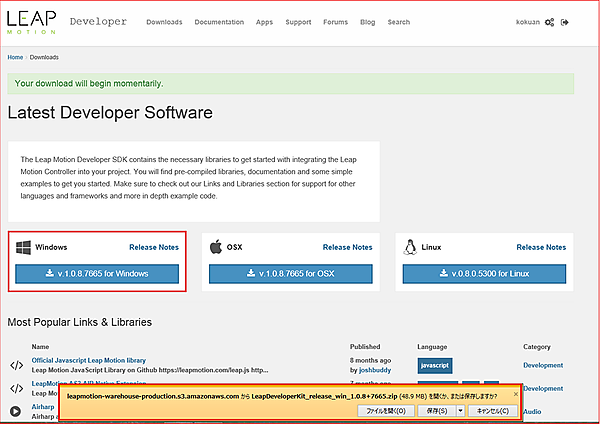The width and height of the screenshot is (600, 425).
Task: Click the Windows logo icon
Action: (25, 246)
